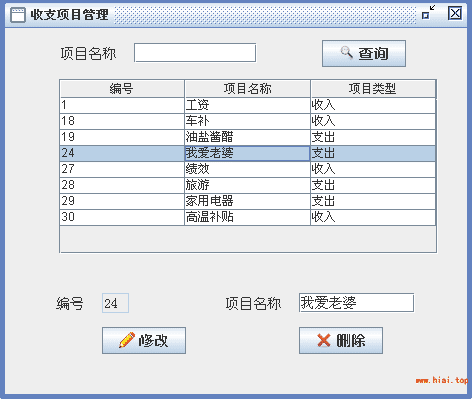Screen dimensions: 473x399
Task: Click the 项目类型 column header
Action: tap(373, 89)
